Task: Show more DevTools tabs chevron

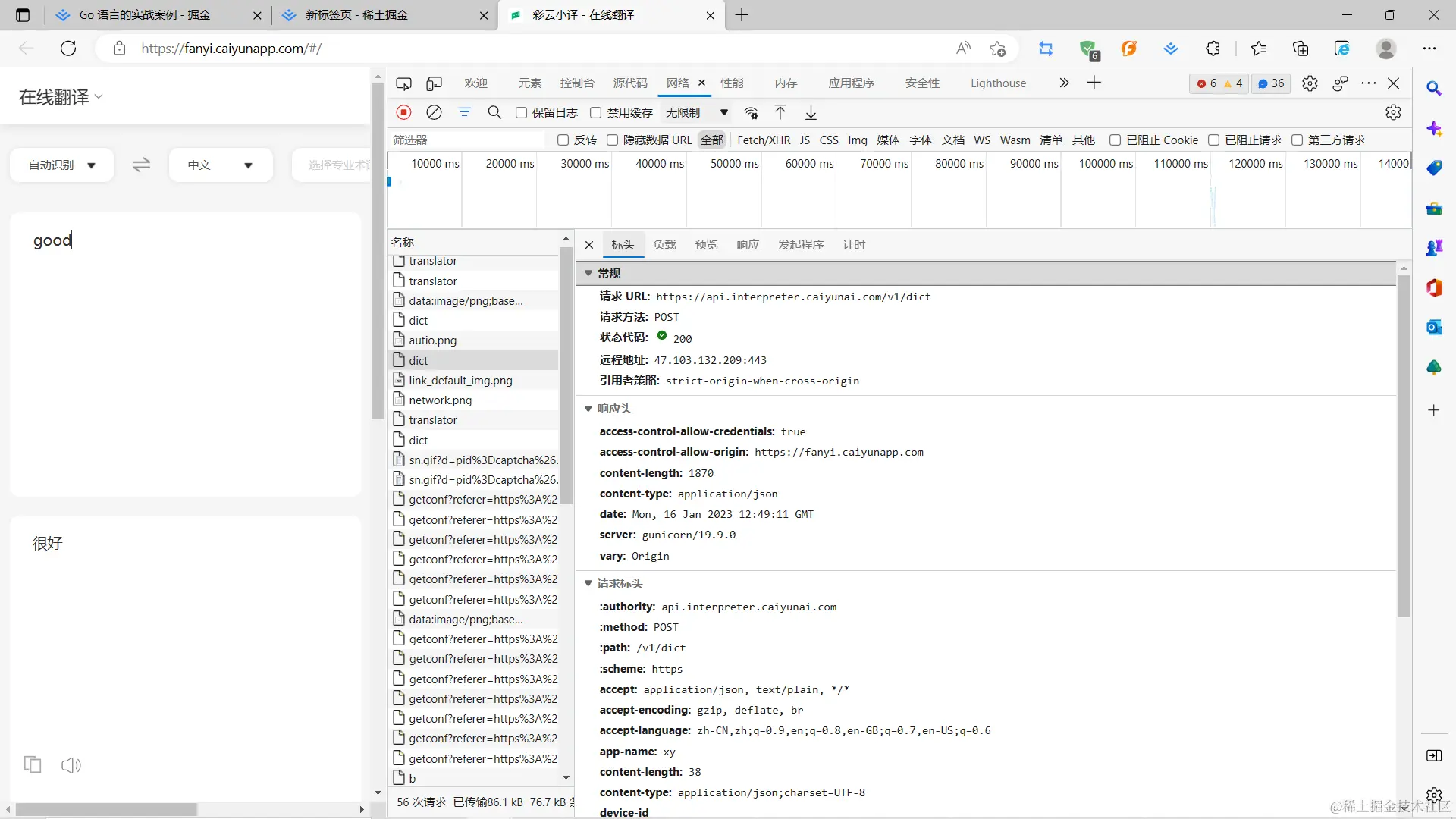Action: click(x=1064, y=83)
